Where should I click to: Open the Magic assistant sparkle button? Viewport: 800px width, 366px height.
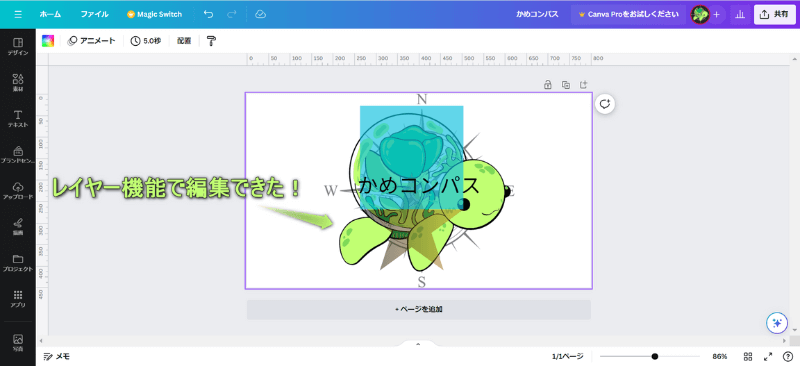777,323
